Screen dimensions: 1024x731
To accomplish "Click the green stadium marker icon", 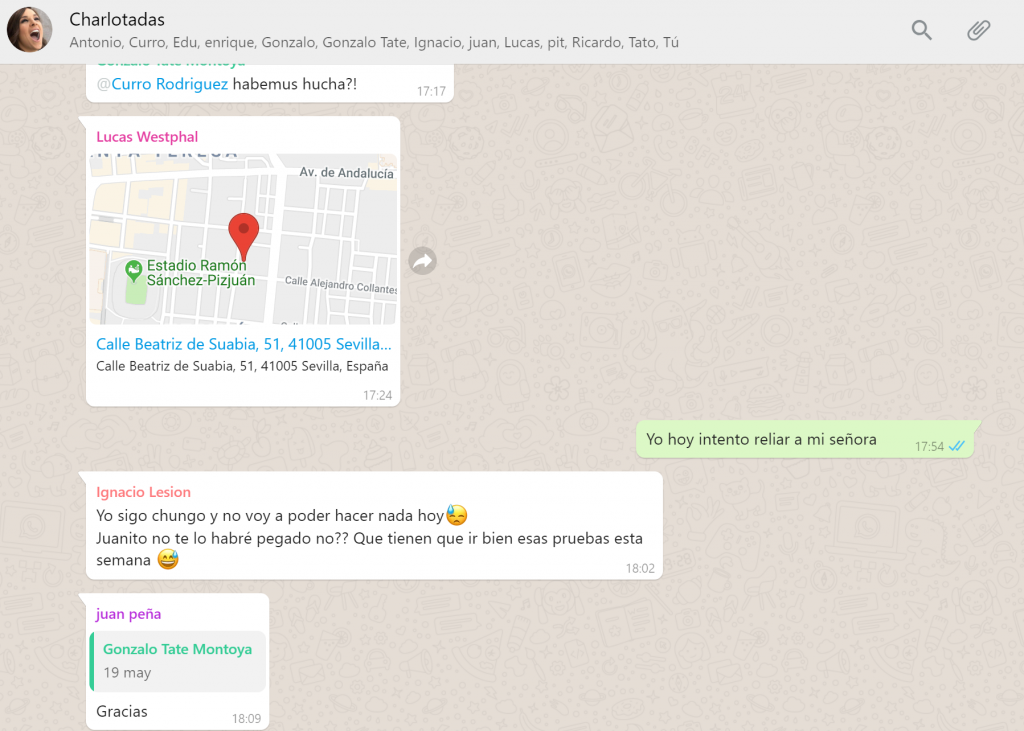I will pos(132,270).
